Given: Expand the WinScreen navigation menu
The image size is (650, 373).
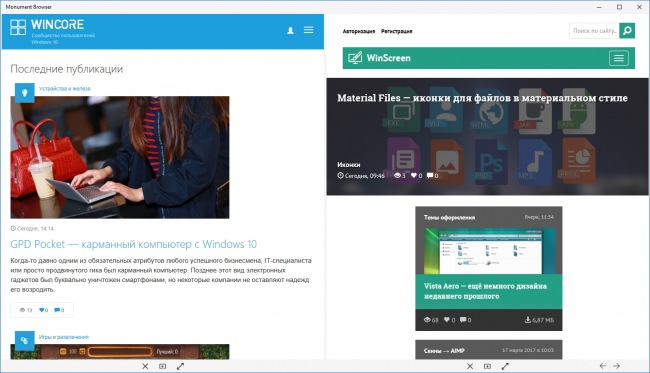Looking at the screenshot, I should click(618, 58).
